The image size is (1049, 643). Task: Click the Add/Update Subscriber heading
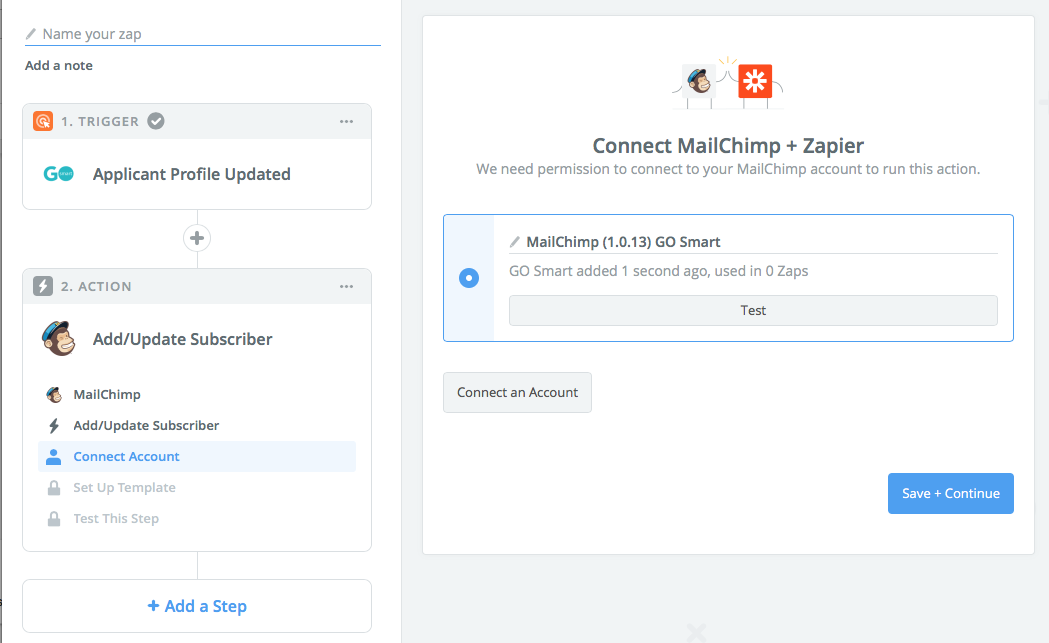tap(183, 339)
